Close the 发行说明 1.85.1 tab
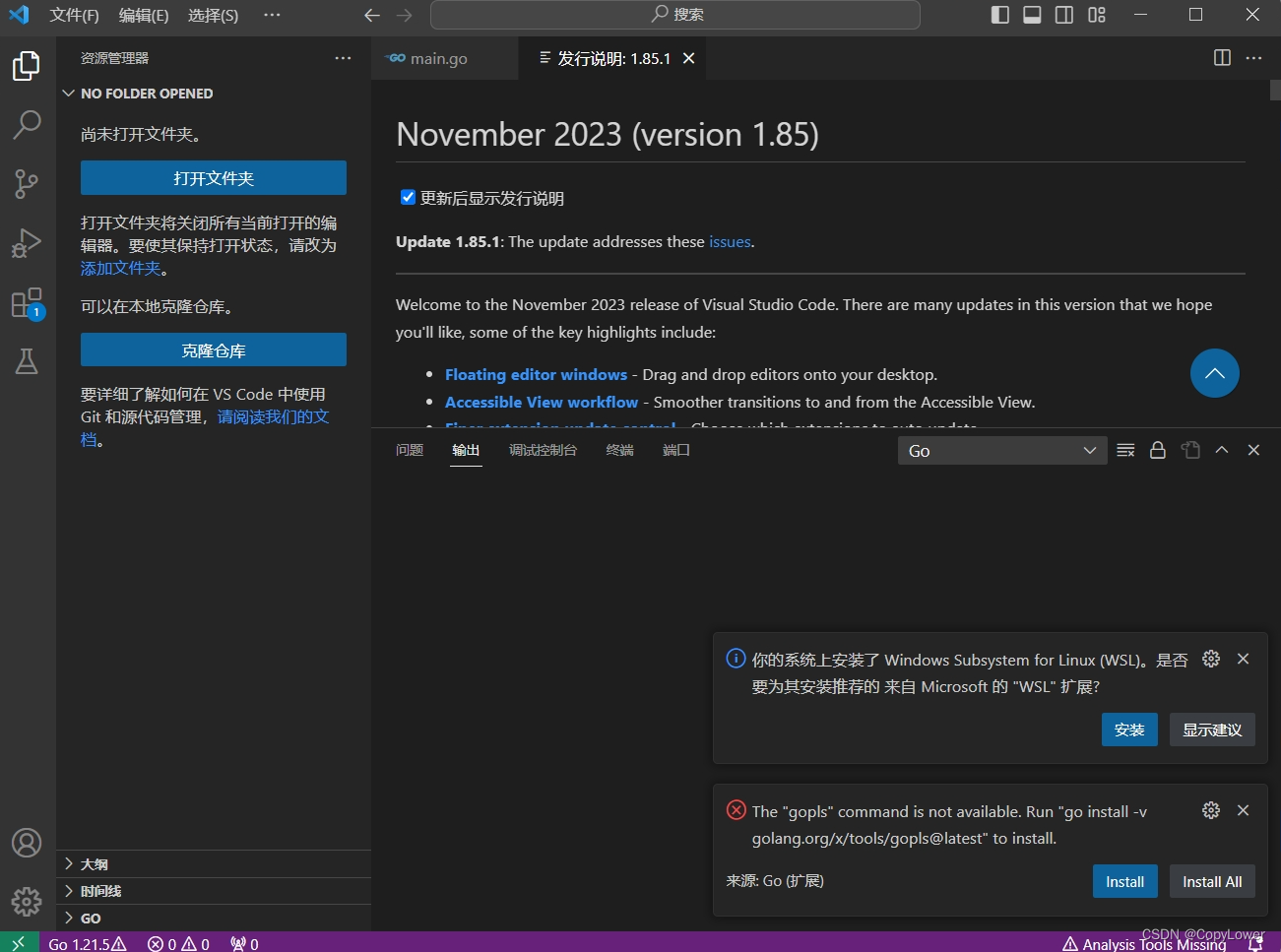Screen dimensions: 1281x952 click(689, 58)
